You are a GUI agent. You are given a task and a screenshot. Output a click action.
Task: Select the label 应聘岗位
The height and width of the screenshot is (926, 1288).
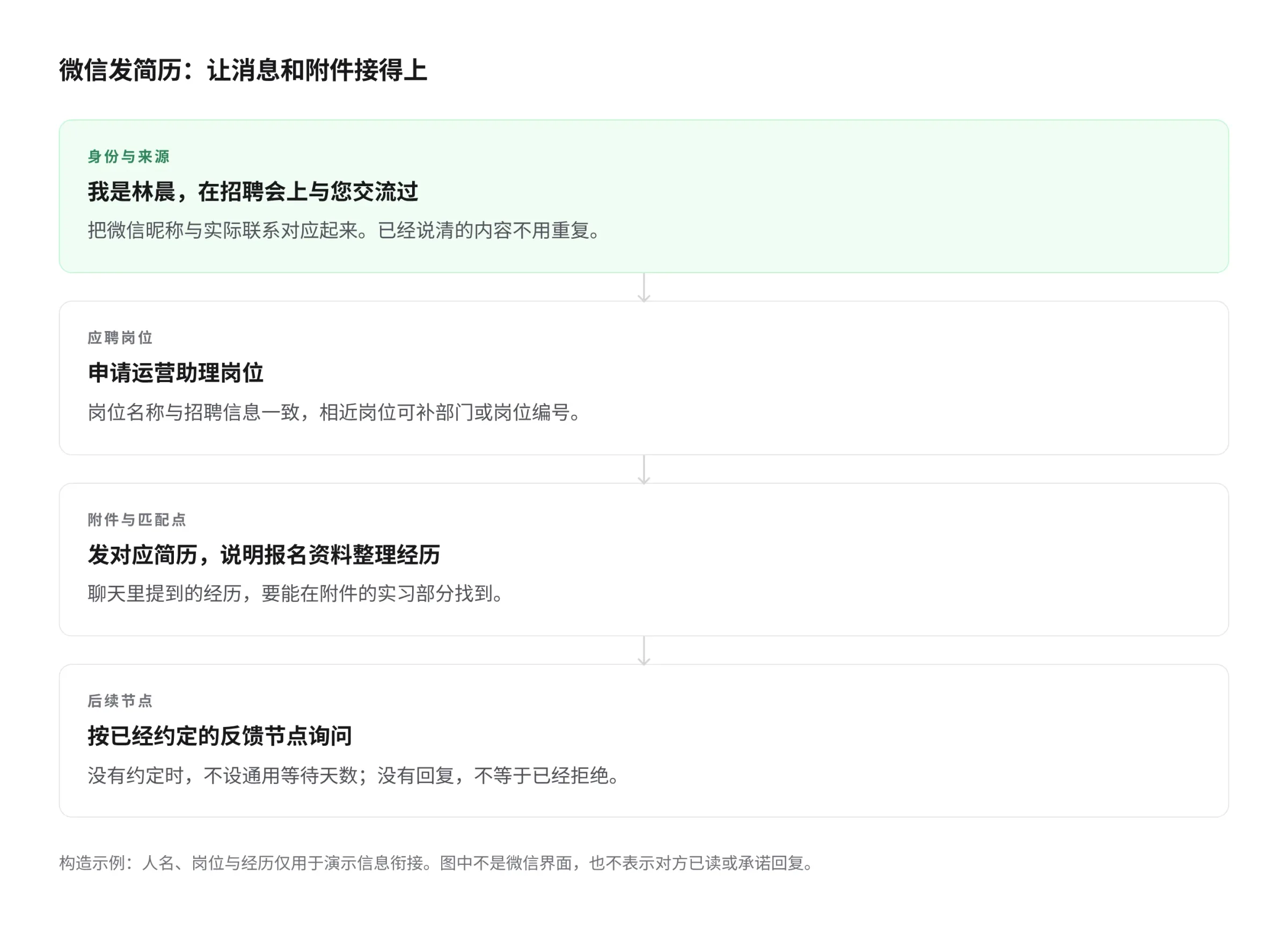coord(120,339)
